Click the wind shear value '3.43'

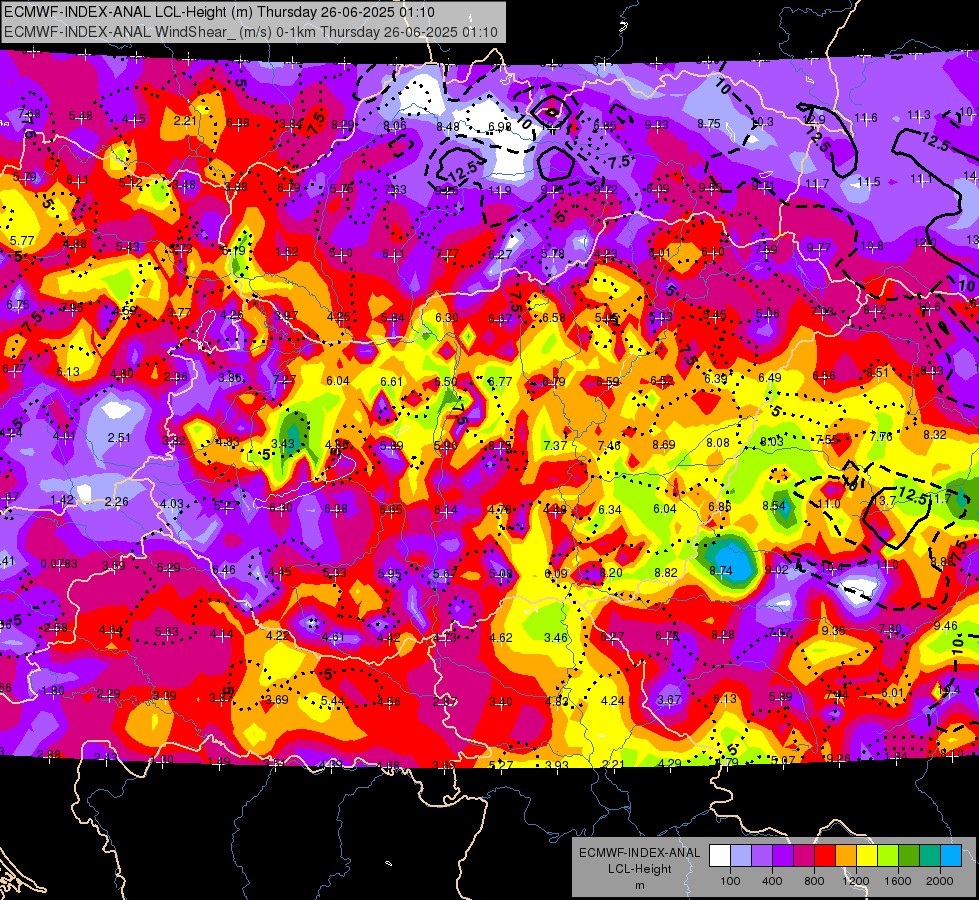pos(283,443)
